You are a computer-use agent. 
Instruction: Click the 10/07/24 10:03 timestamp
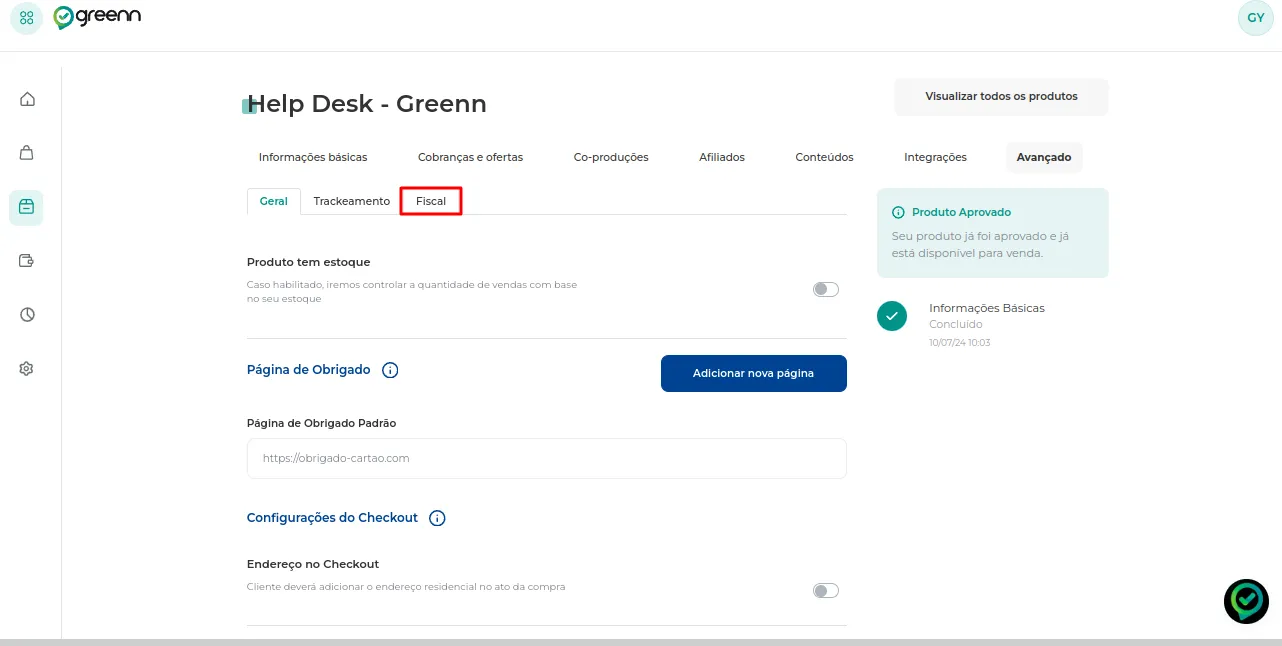(960, 343)
